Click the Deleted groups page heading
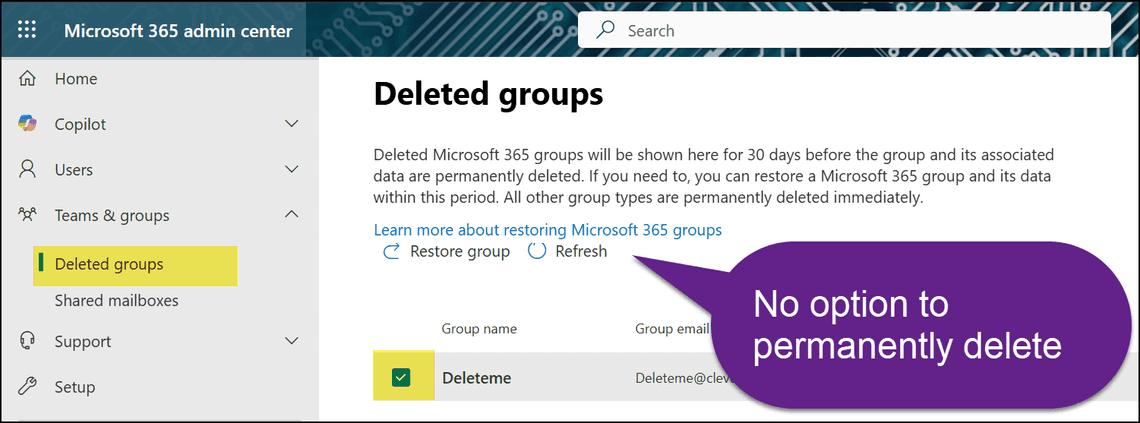 [x=489, y=95]
